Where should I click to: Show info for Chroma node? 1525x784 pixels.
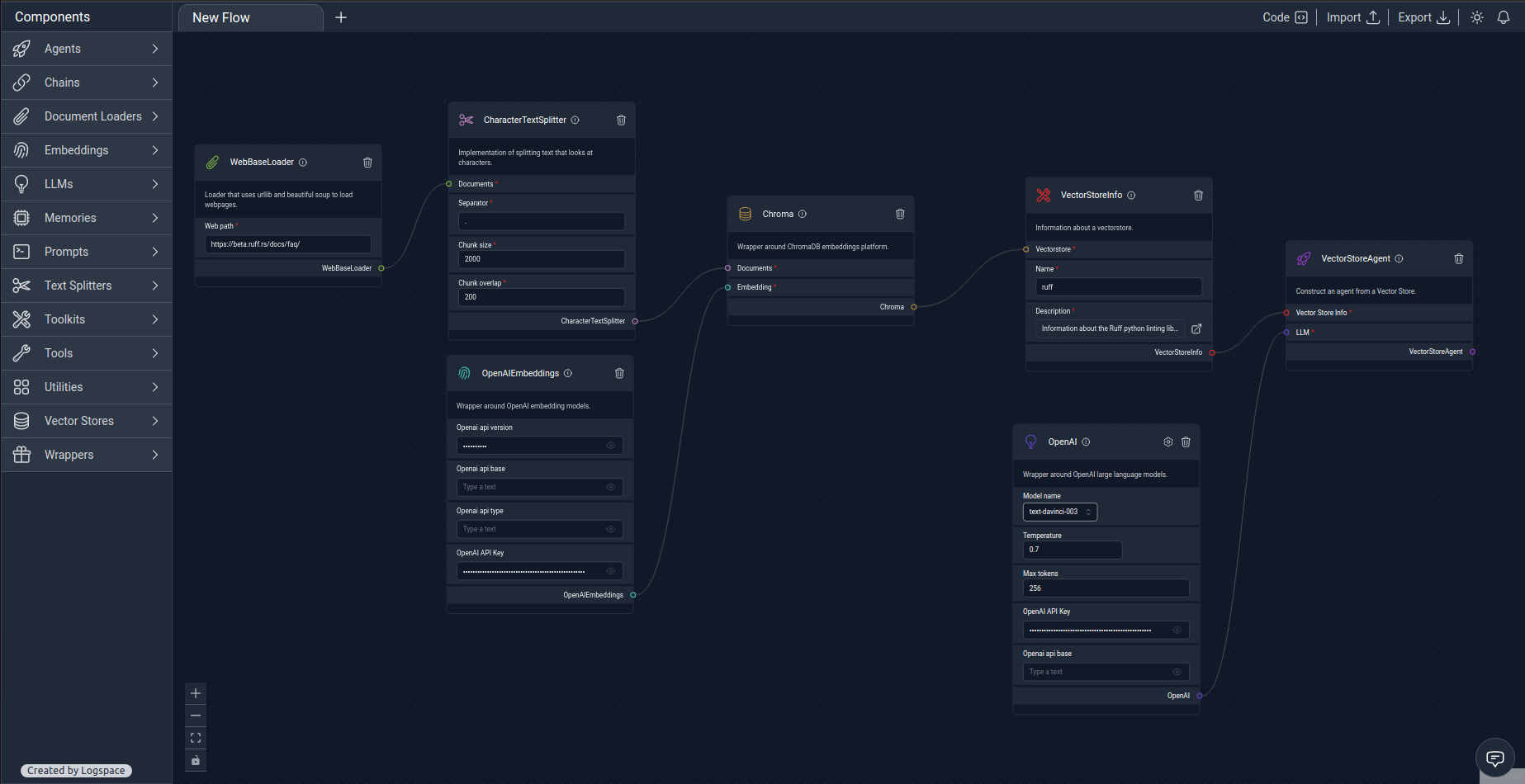click(803, 215)
